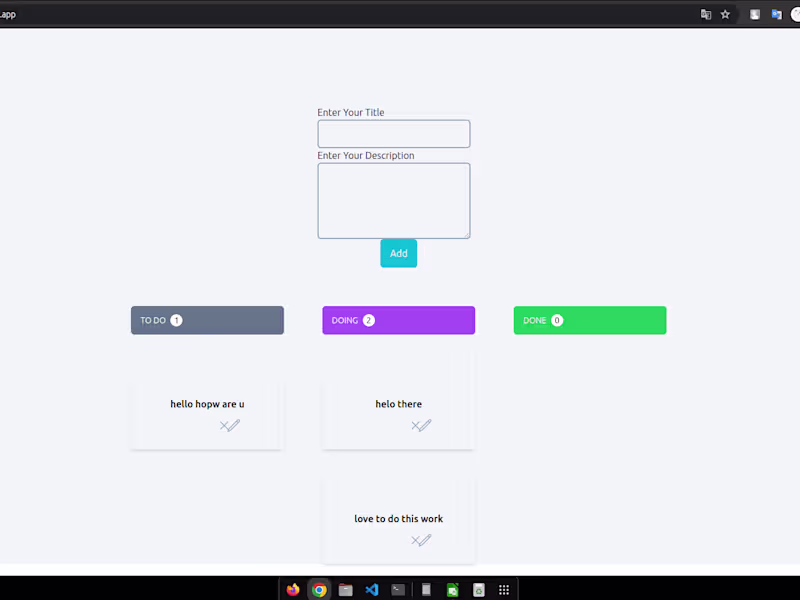Click the pencil edit icon on "hello hopw are u" card
This screenshot has height=600, width=800.
236,424
